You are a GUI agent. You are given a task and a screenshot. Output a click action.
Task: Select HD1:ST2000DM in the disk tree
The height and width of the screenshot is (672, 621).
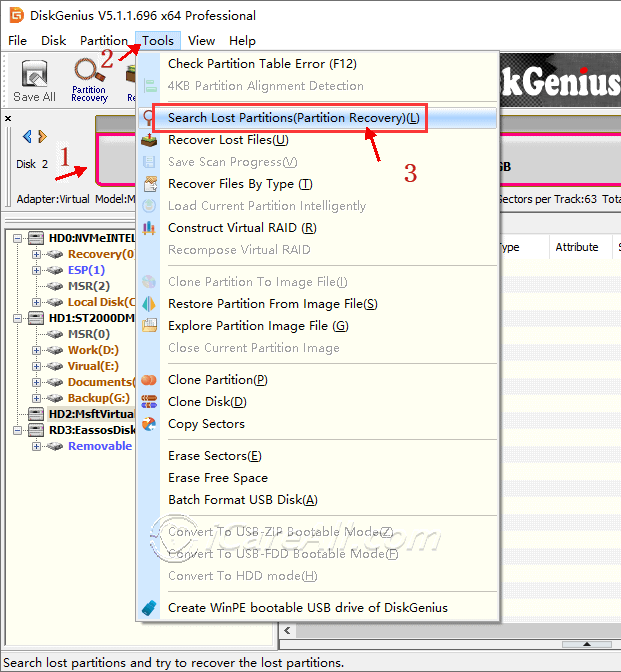(x=92, y=318)
